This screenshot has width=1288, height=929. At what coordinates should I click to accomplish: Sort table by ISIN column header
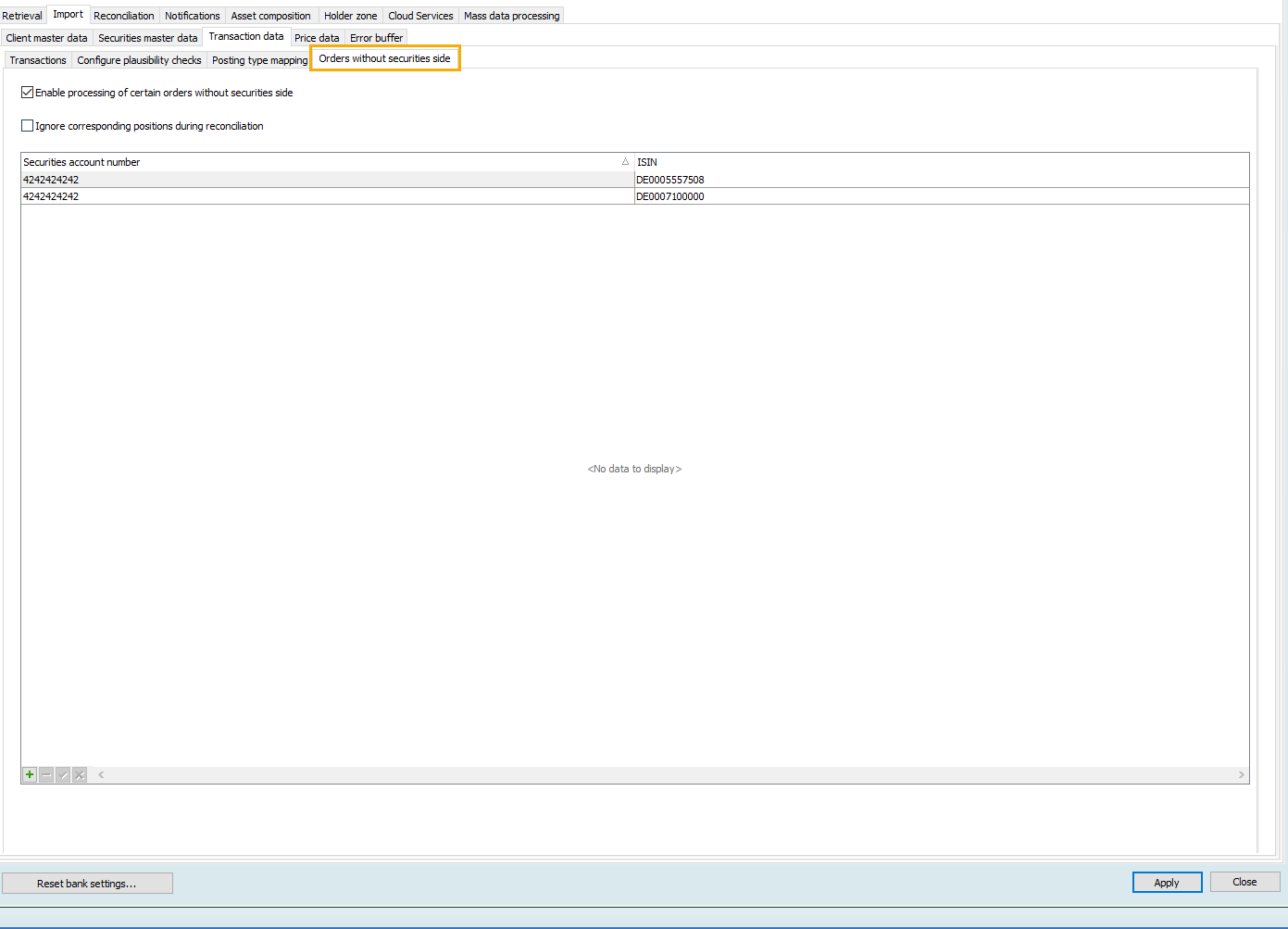[941, 162]
